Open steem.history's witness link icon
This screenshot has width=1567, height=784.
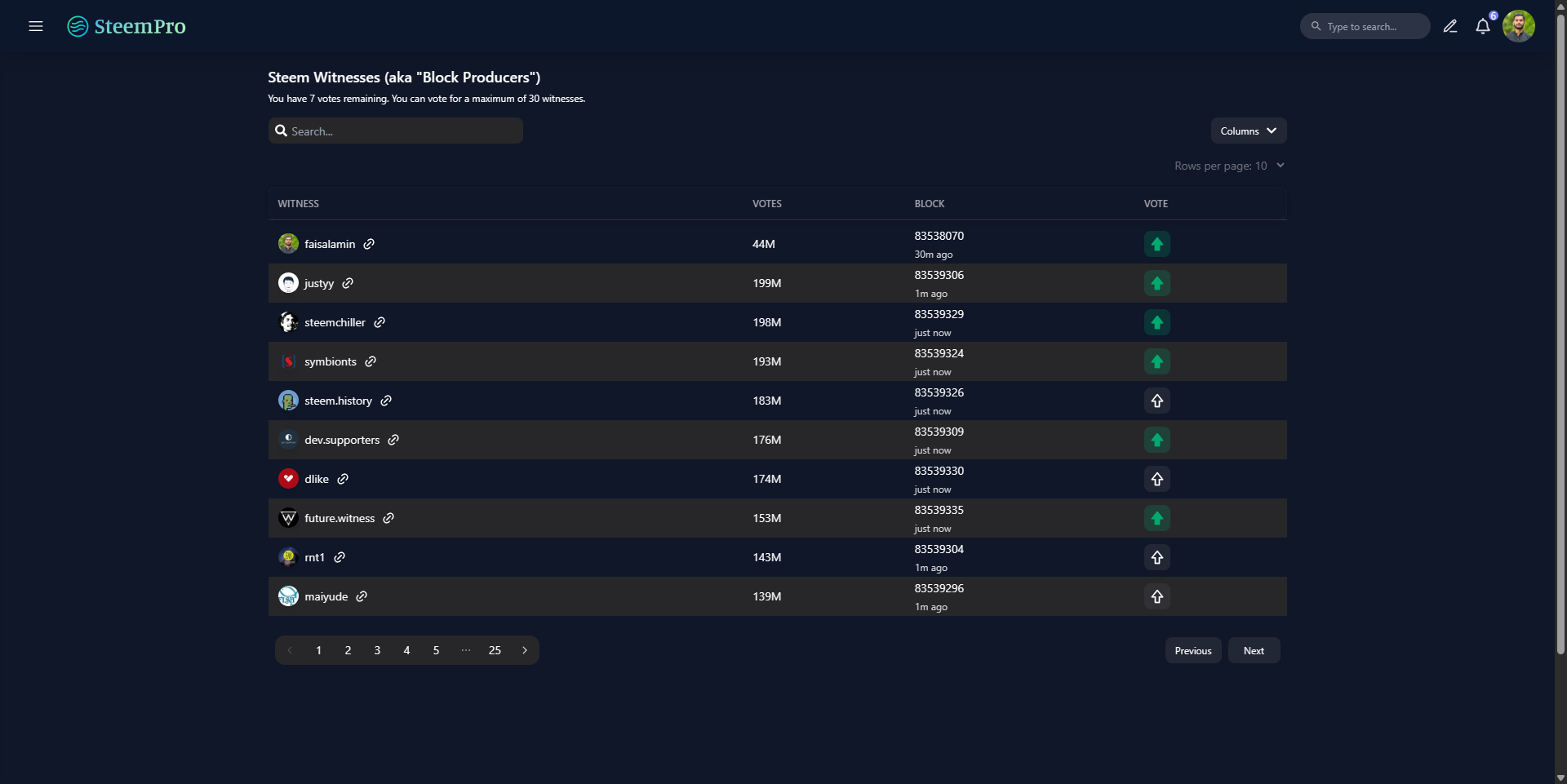(386, 401)
